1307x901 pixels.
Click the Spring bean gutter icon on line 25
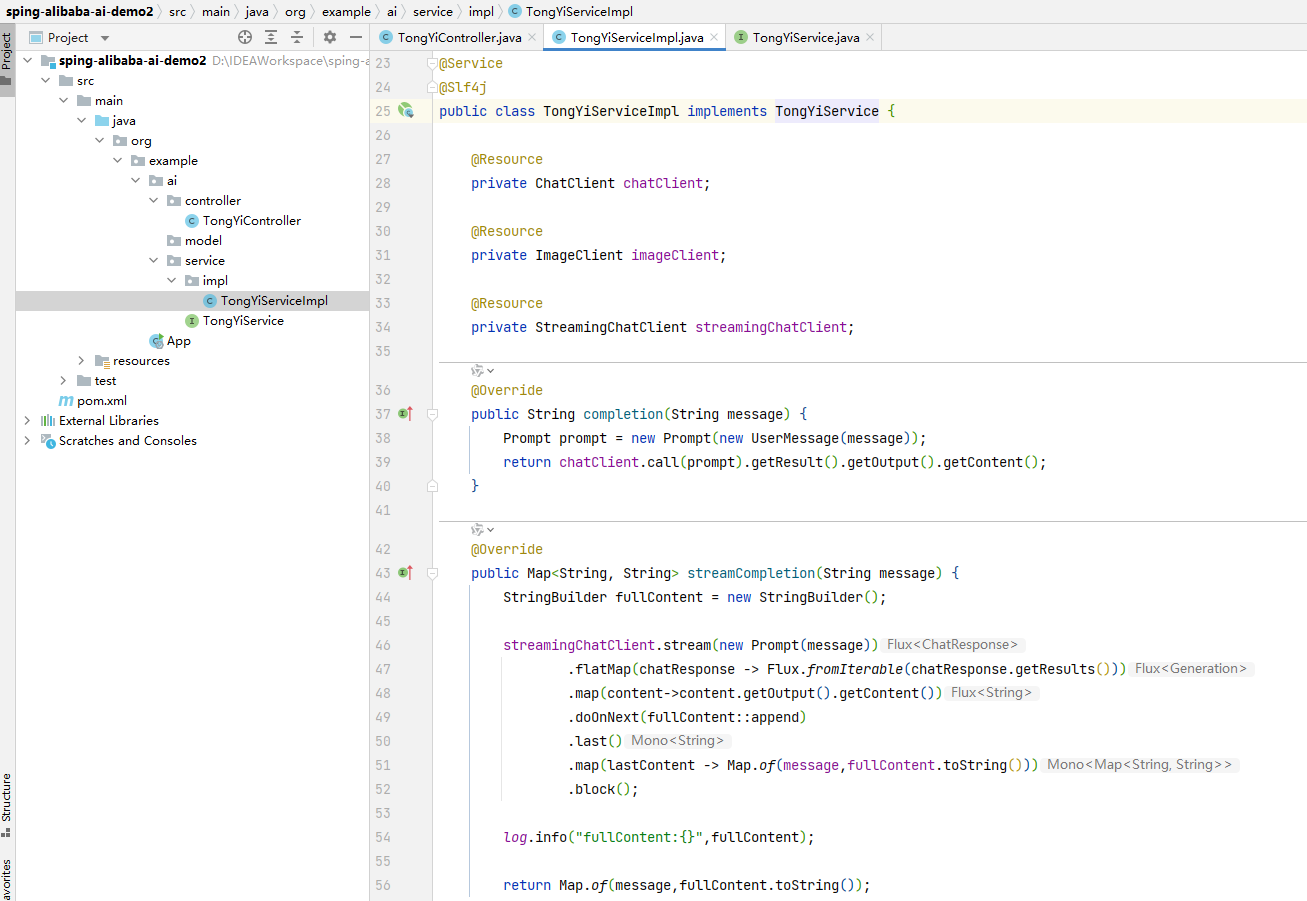406,110
